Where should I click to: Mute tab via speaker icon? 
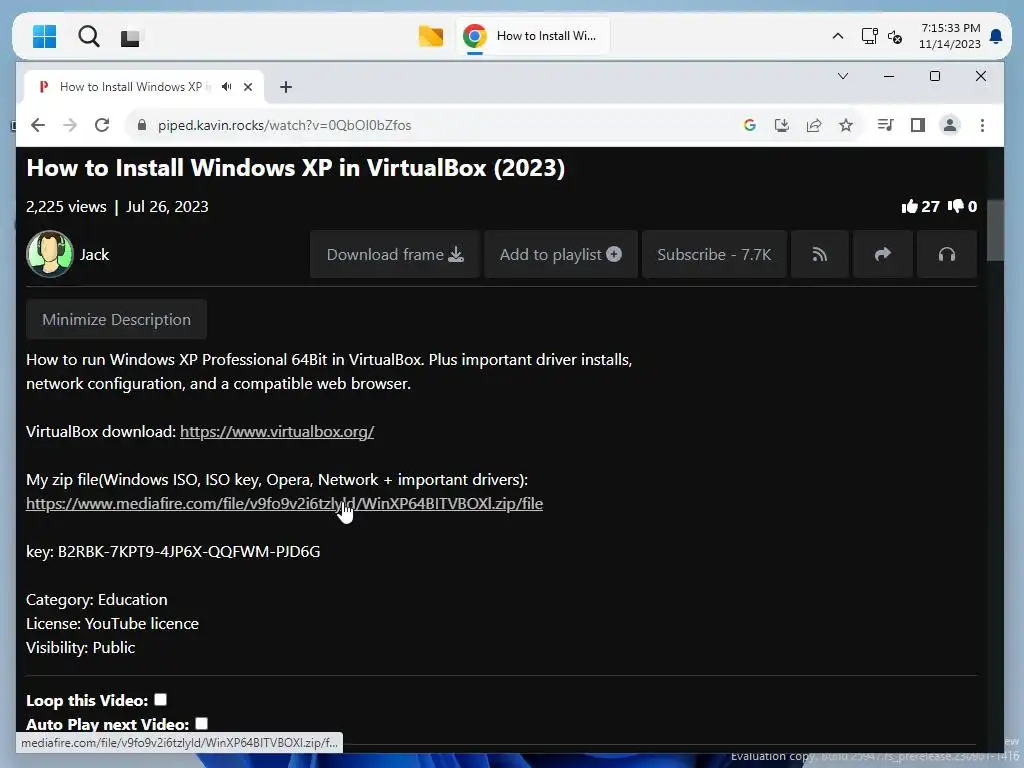click(227, 87)
